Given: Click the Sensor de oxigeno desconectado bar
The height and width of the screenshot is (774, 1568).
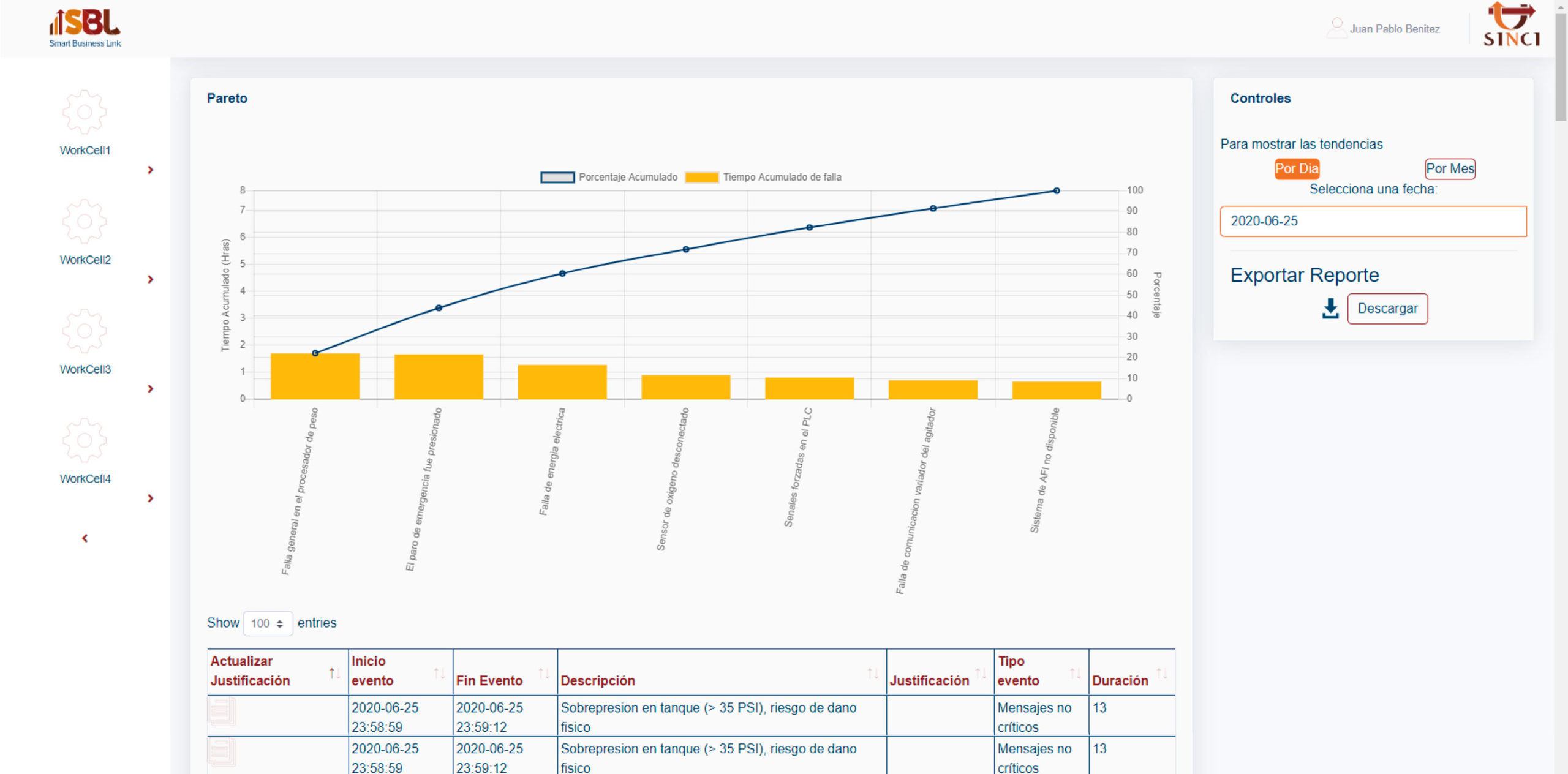Looking at the screenshot, I should [x=686, y=387].
